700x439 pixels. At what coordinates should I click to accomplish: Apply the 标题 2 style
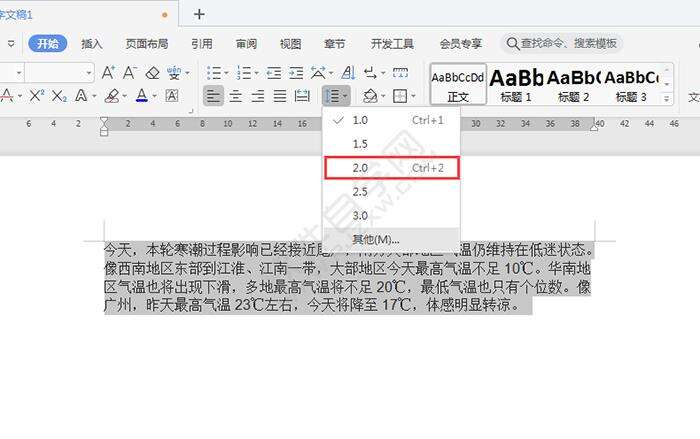[x=574, y=84]
